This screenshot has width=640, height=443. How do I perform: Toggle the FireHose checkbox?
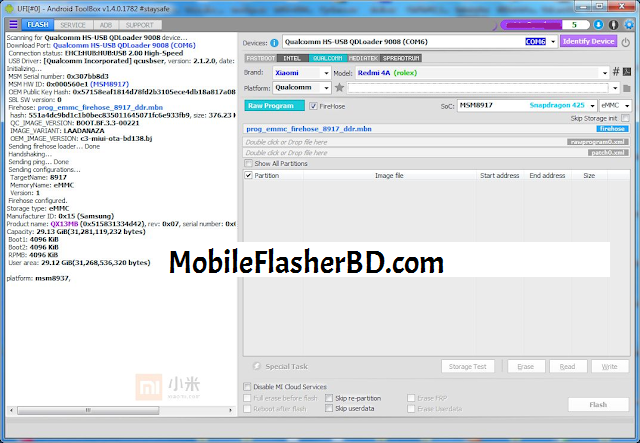[x=313, y=106]
